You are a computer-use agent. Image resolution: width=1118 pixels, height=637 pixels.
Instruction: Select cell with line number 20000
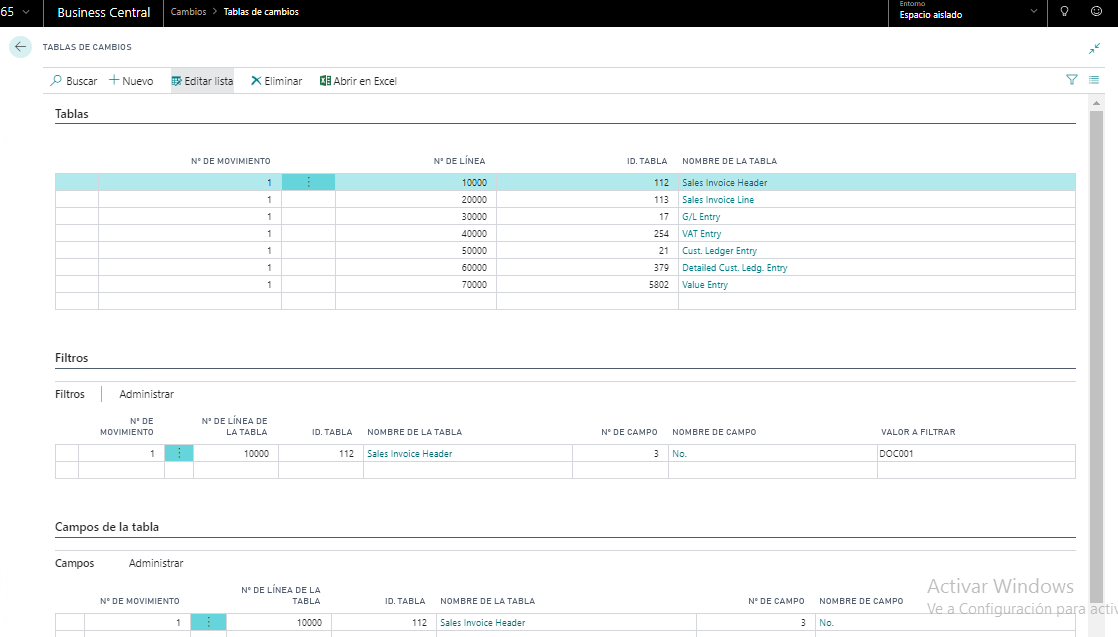(x=416, y=200)
